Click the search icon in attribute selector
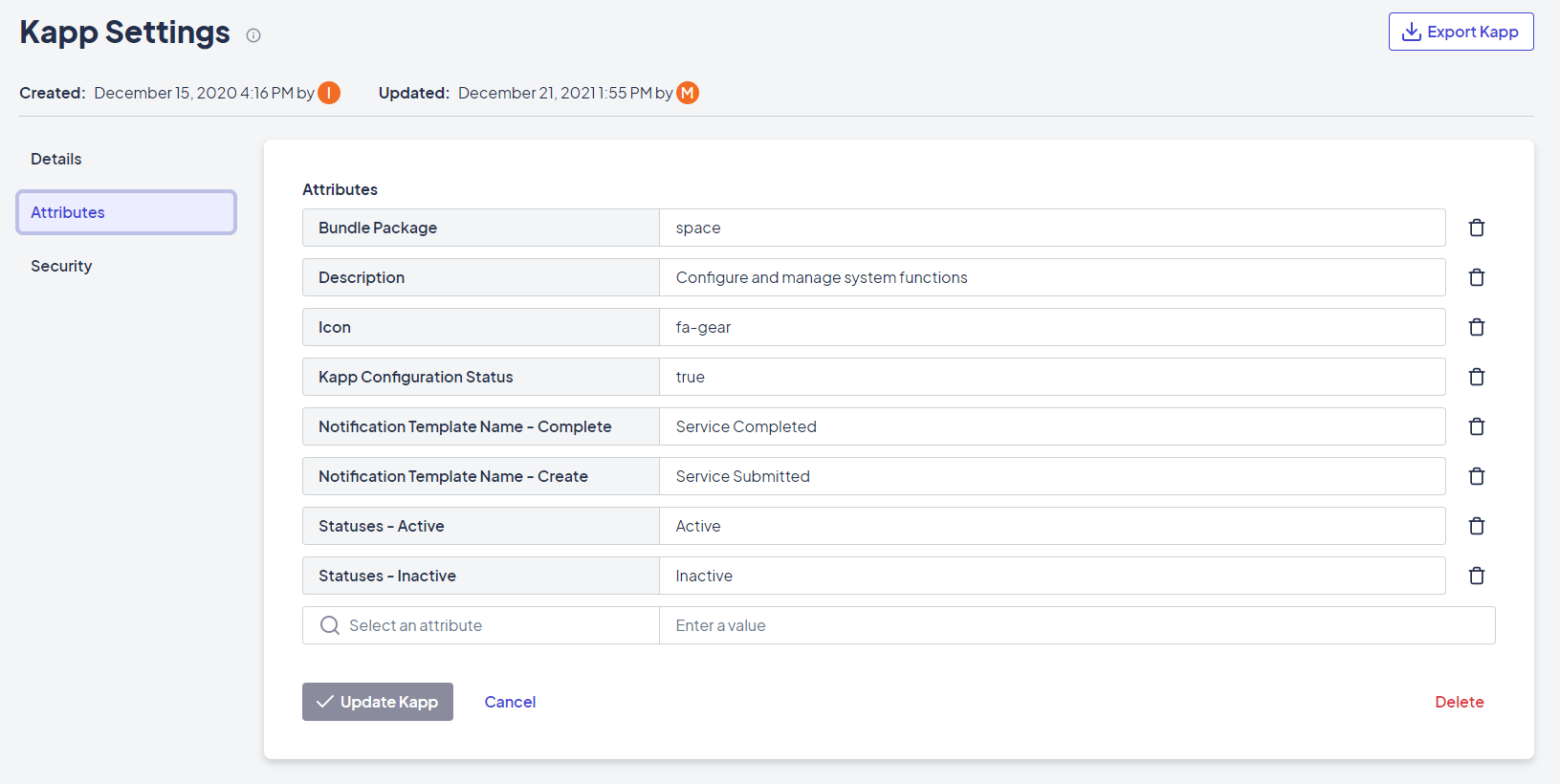 click(330, 625)
